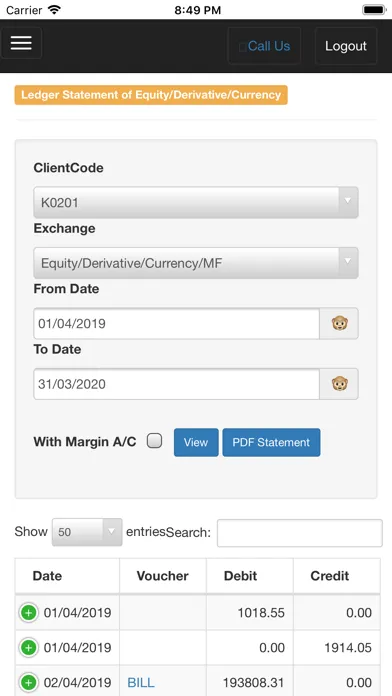This screenshot has width=392, height=696.
Task: Click the To Date text field
Action: coord(177,384)
